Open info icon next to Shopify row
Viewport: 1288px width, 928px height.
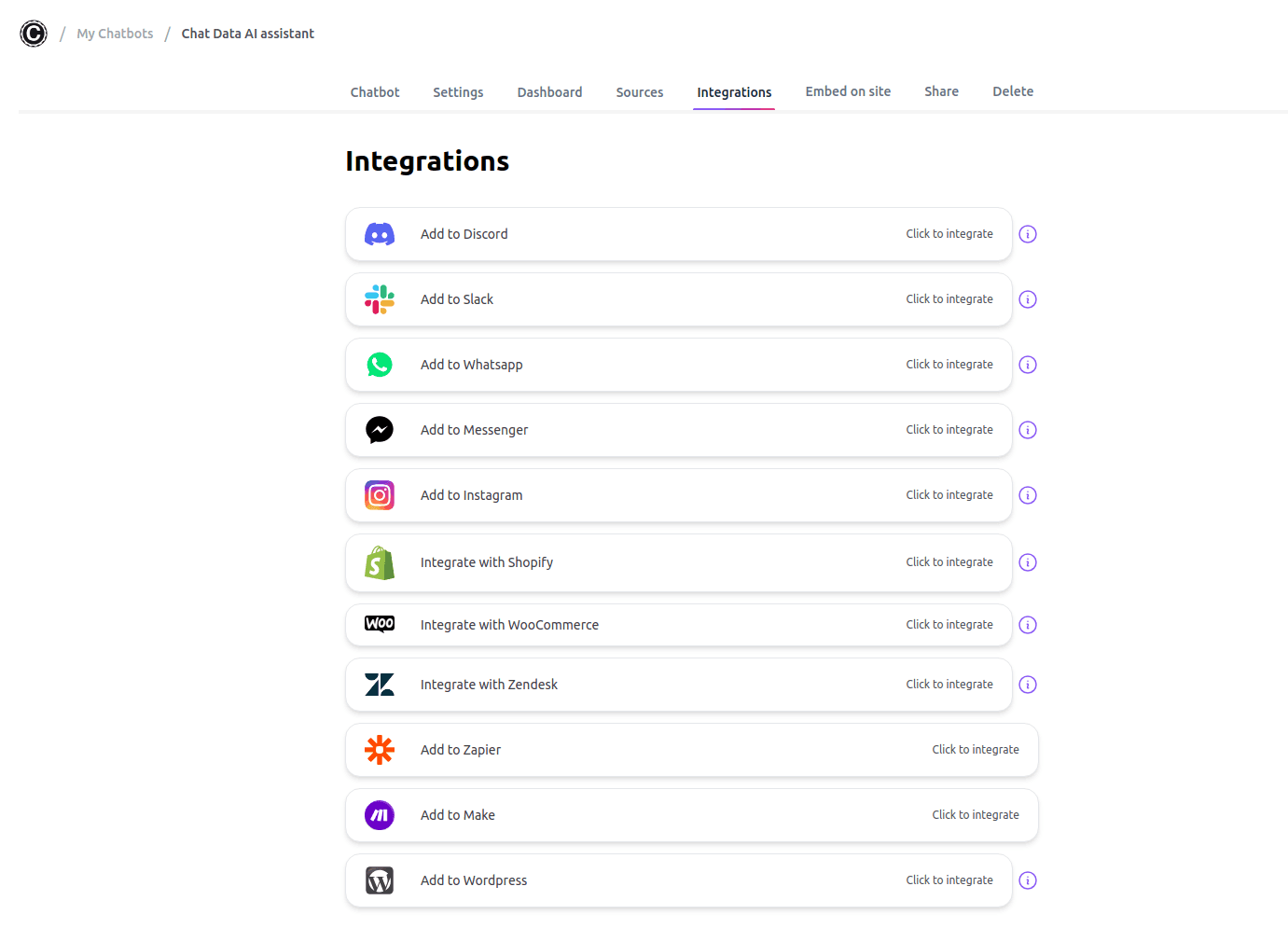tap(1028, 562)
